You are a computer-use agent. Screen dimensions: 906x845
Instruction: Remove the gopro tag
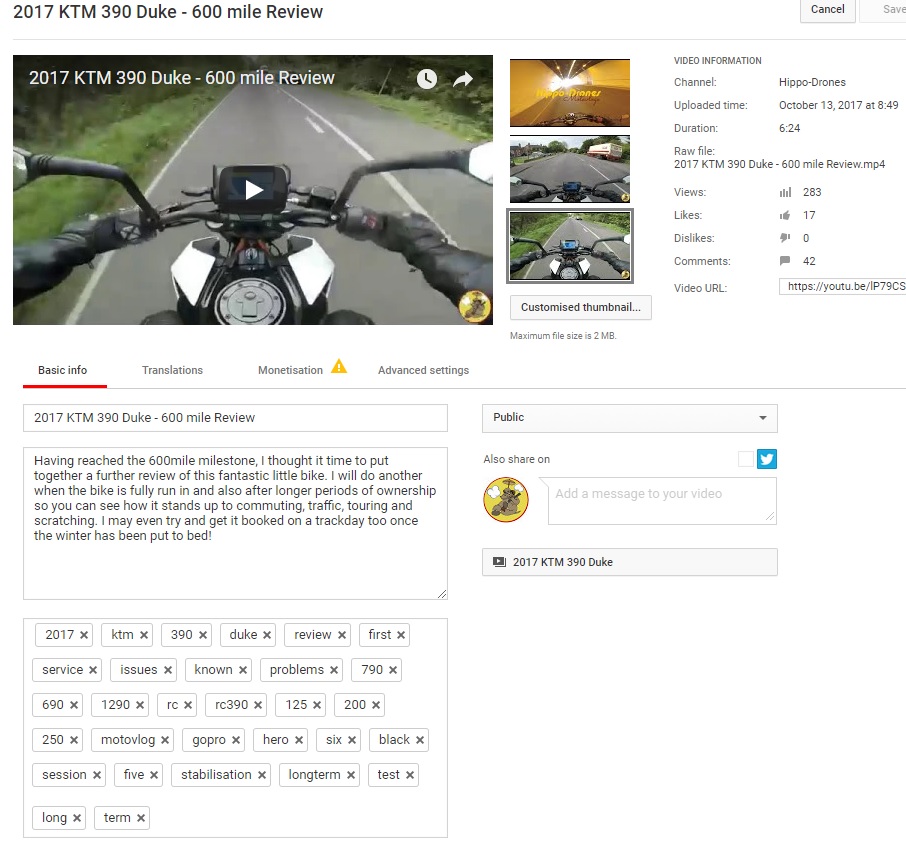236,740
